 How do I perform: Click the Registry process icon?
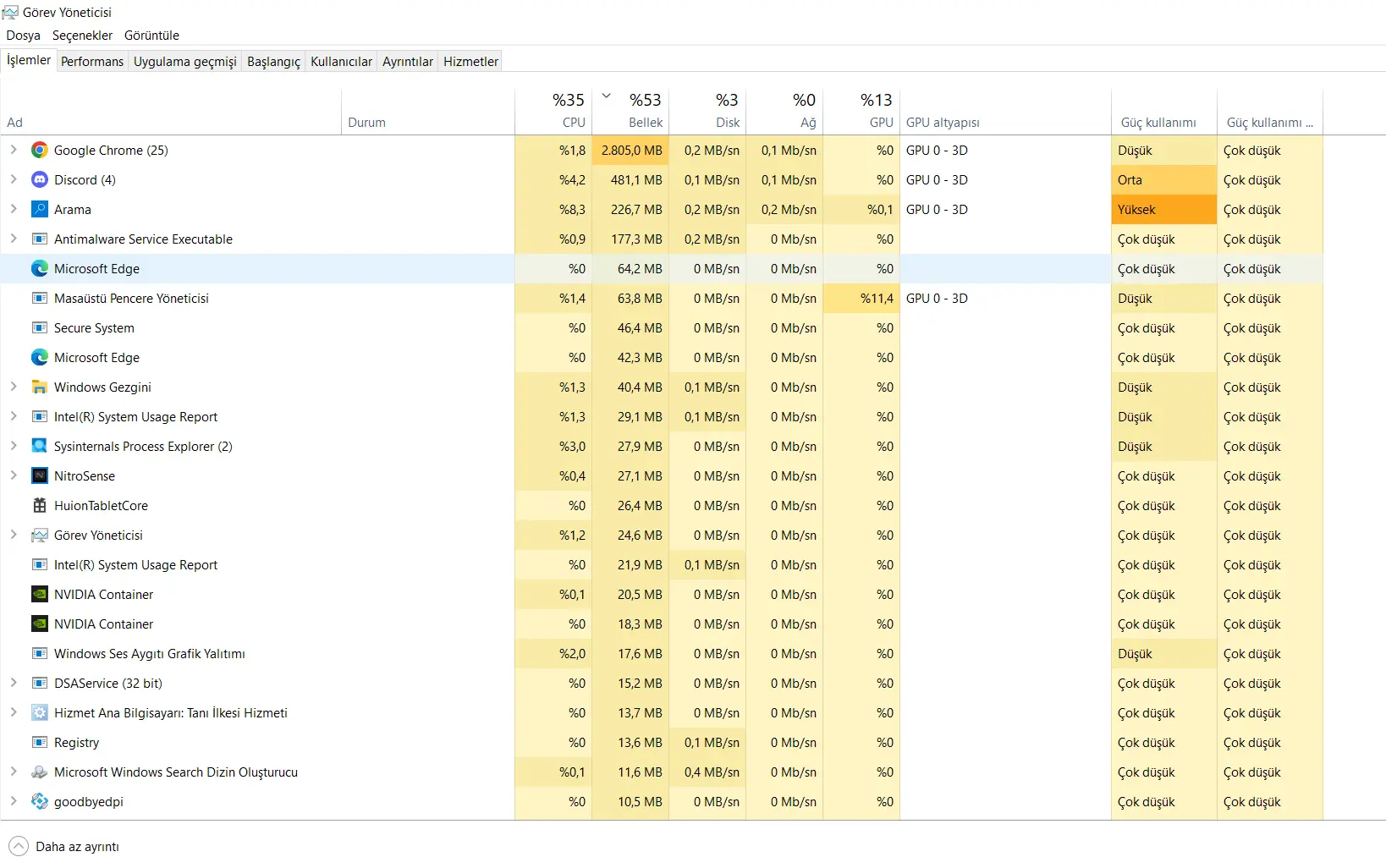(39, 743)
